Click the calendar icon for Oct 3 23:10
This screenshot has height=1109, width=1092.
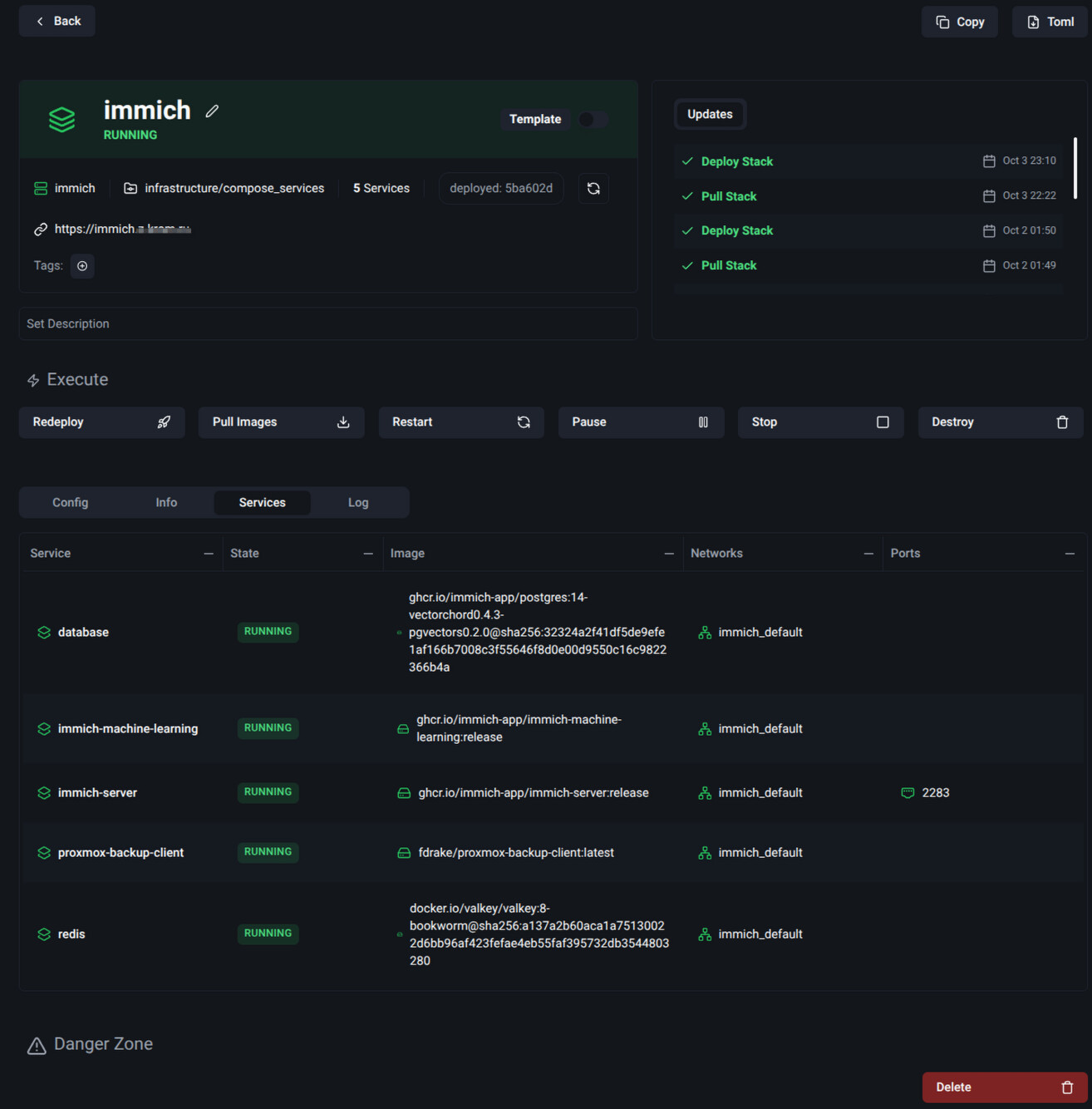click(989, 161)
